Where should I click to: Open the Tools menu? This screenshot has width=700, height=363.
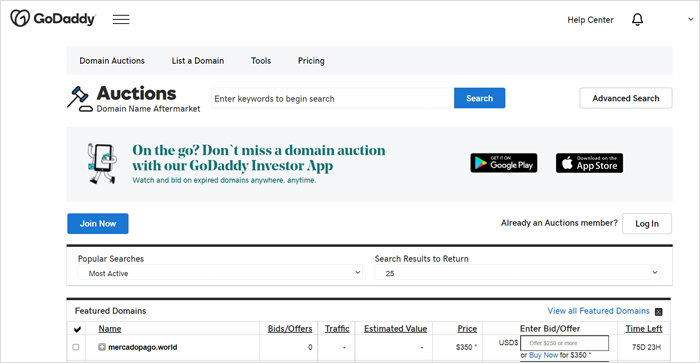pos(261,61)
